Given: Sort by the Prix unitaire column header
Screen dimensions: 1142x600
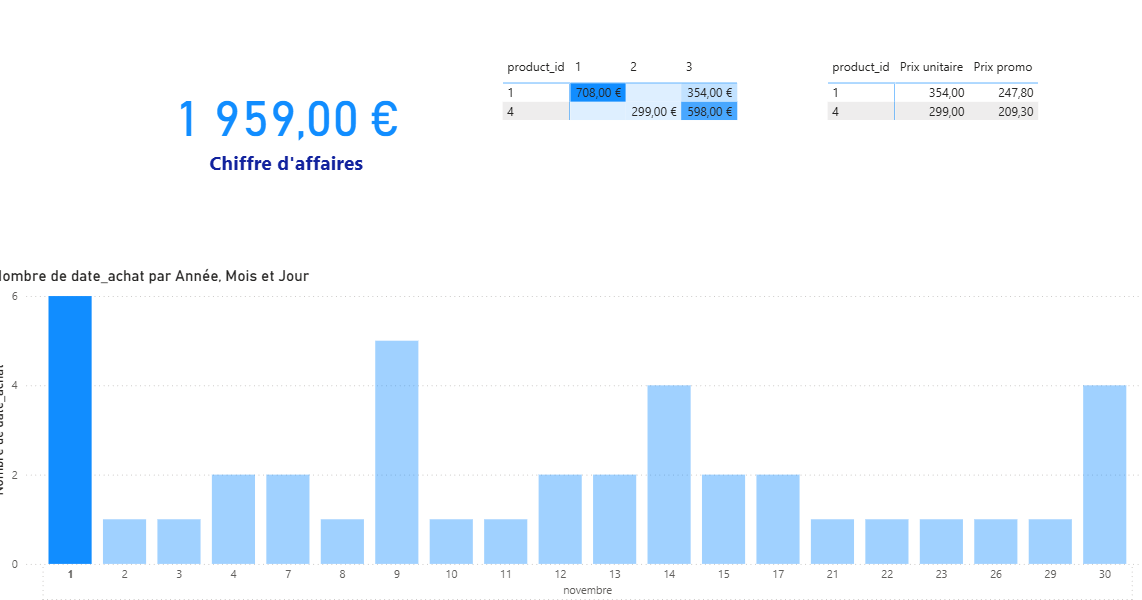Looking at the screenshot, I should pos(931,67).
